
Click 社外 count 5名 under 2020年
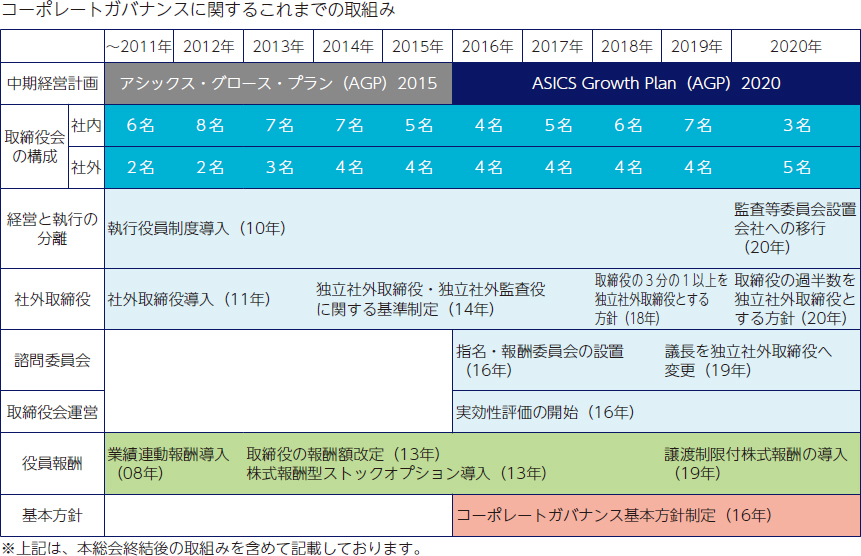click(797, 167)
